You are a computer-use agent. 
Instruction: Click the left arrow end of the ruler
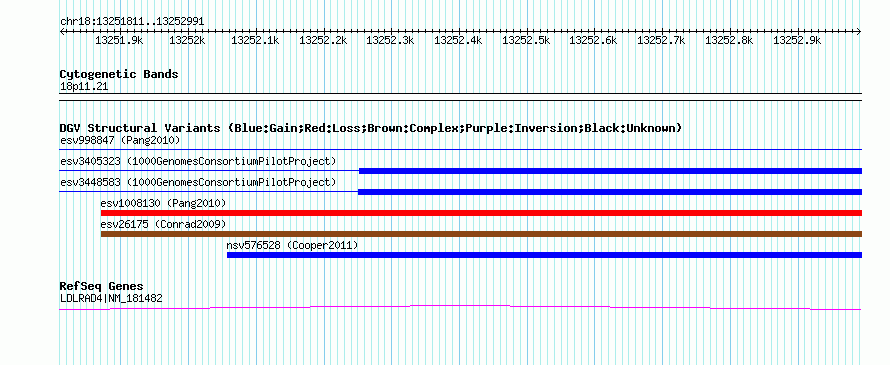pos(63,32)
